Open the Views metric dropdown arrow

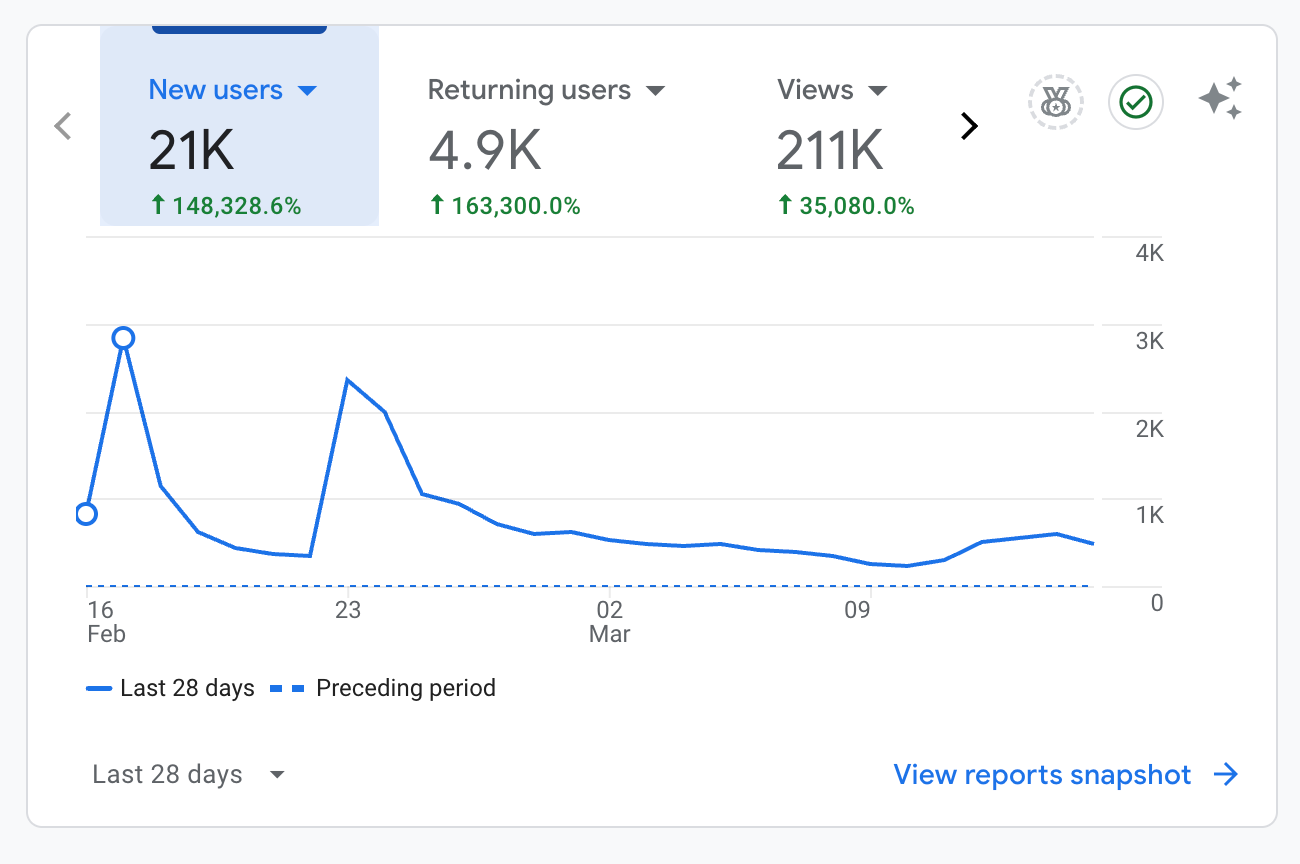tap(878, 91)
